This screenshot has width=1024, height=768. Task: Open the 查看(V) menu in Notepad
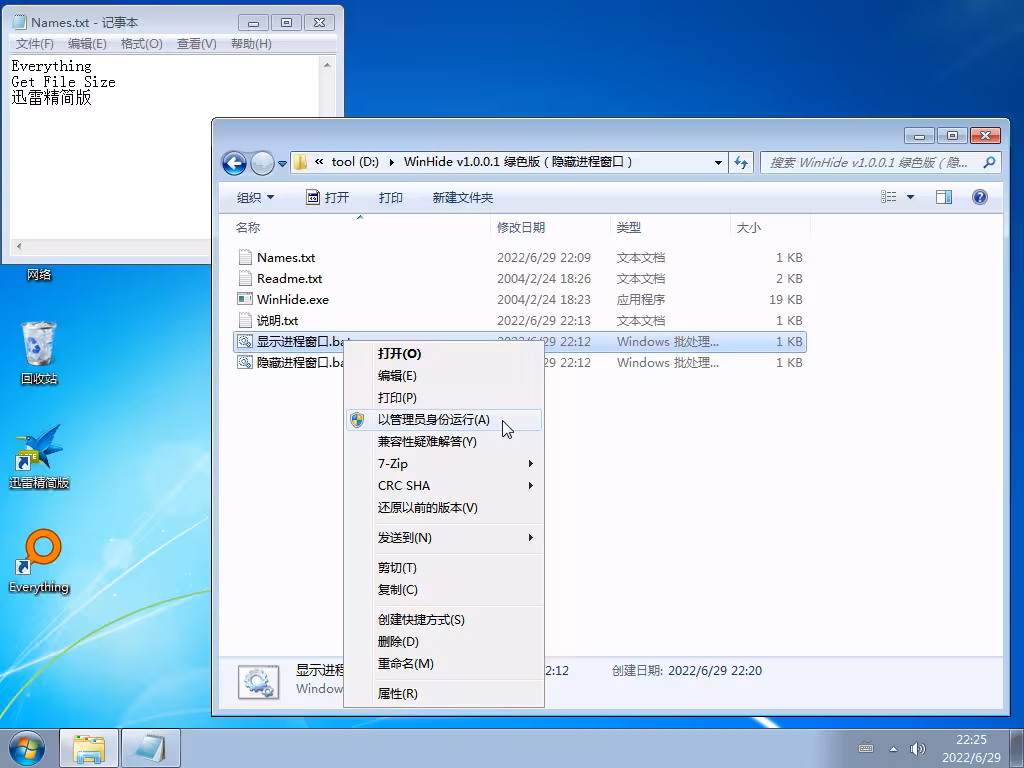(197, 44)
